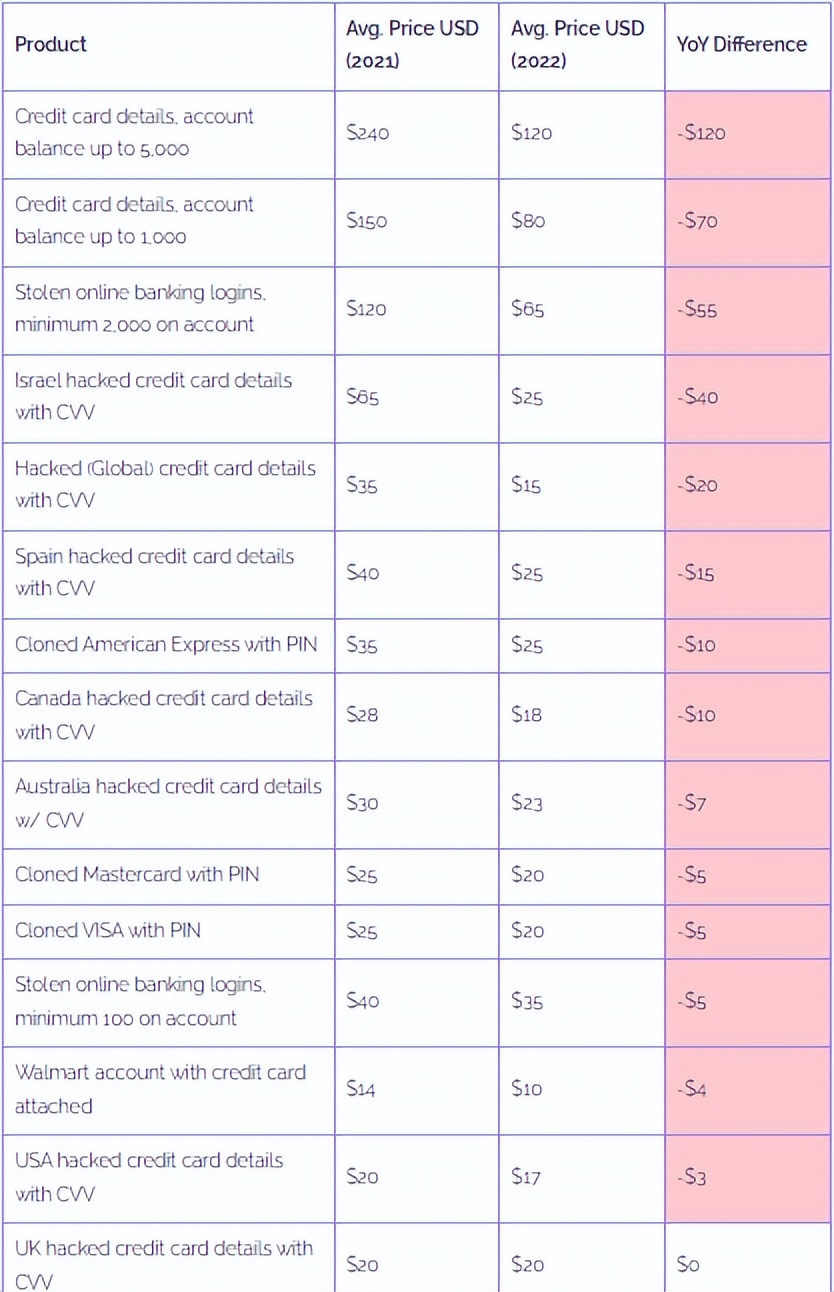Click the -$7 difference cell
This screenshot has width=834, height=1292.
(692, 803)
